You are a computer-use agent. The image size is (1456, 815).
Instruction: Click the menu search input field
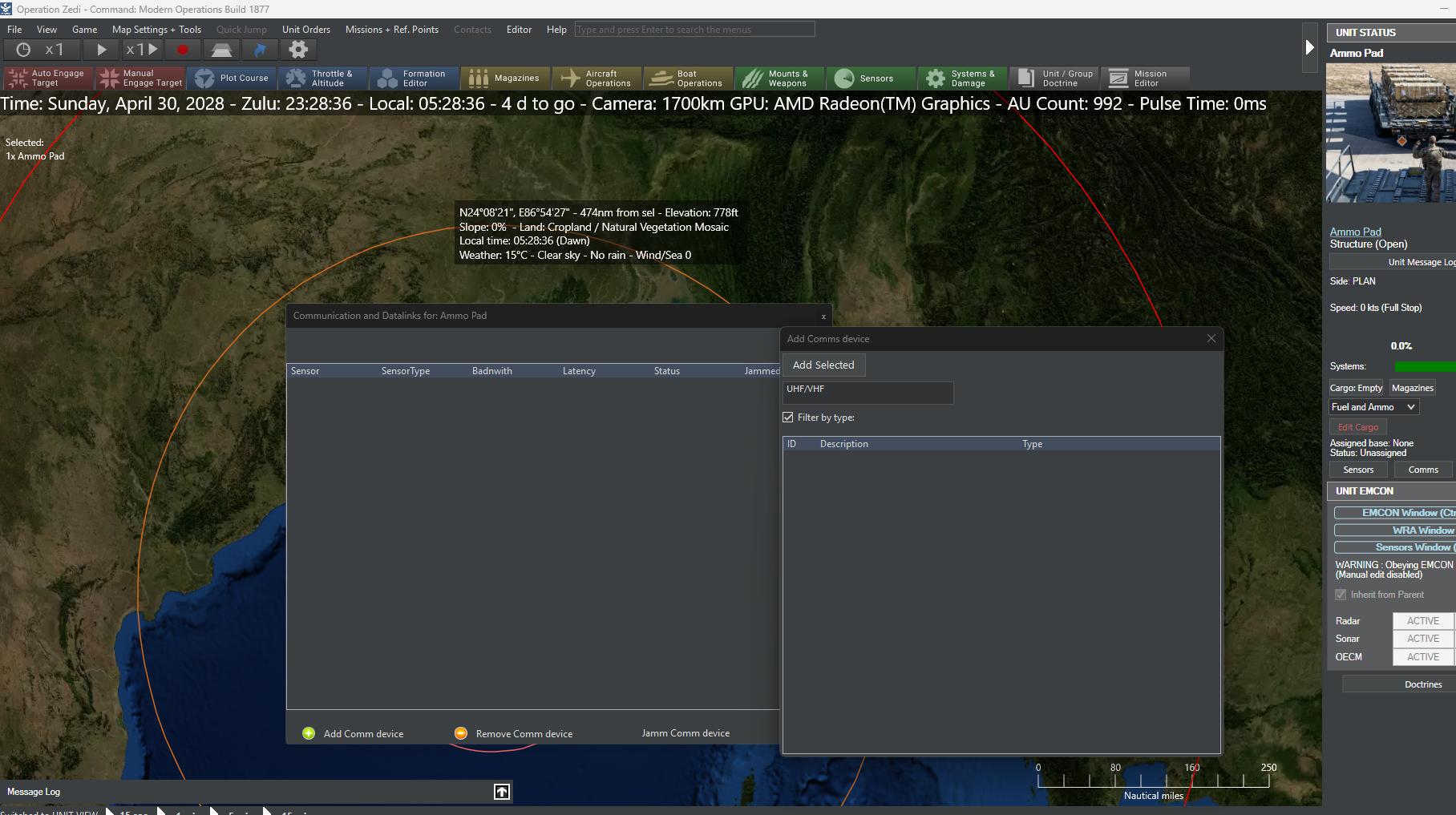[x=694, y=30]
